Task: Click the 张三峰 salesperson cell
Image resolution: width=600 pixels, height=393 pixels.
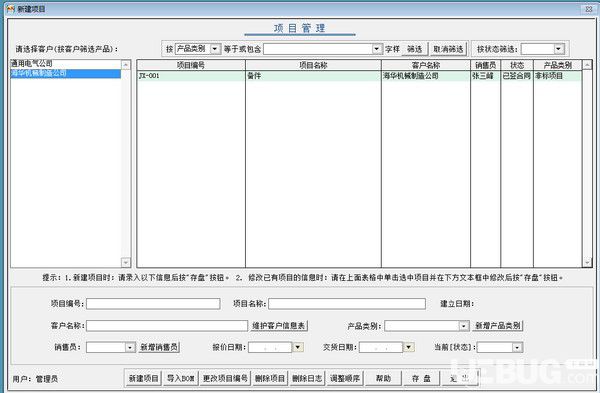Action: coord(486,76)
